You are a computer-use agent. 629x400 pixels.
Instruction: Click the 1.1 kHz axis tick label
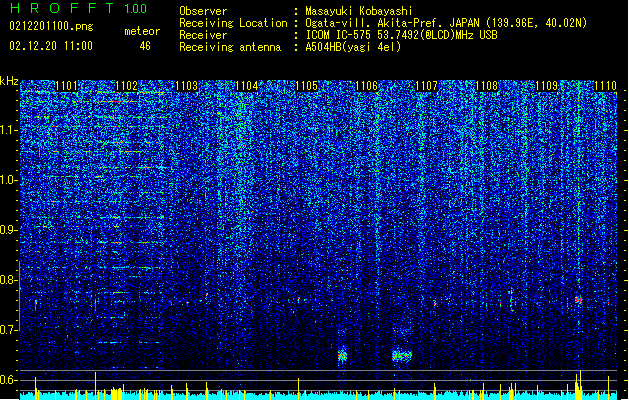click(9, 130)
